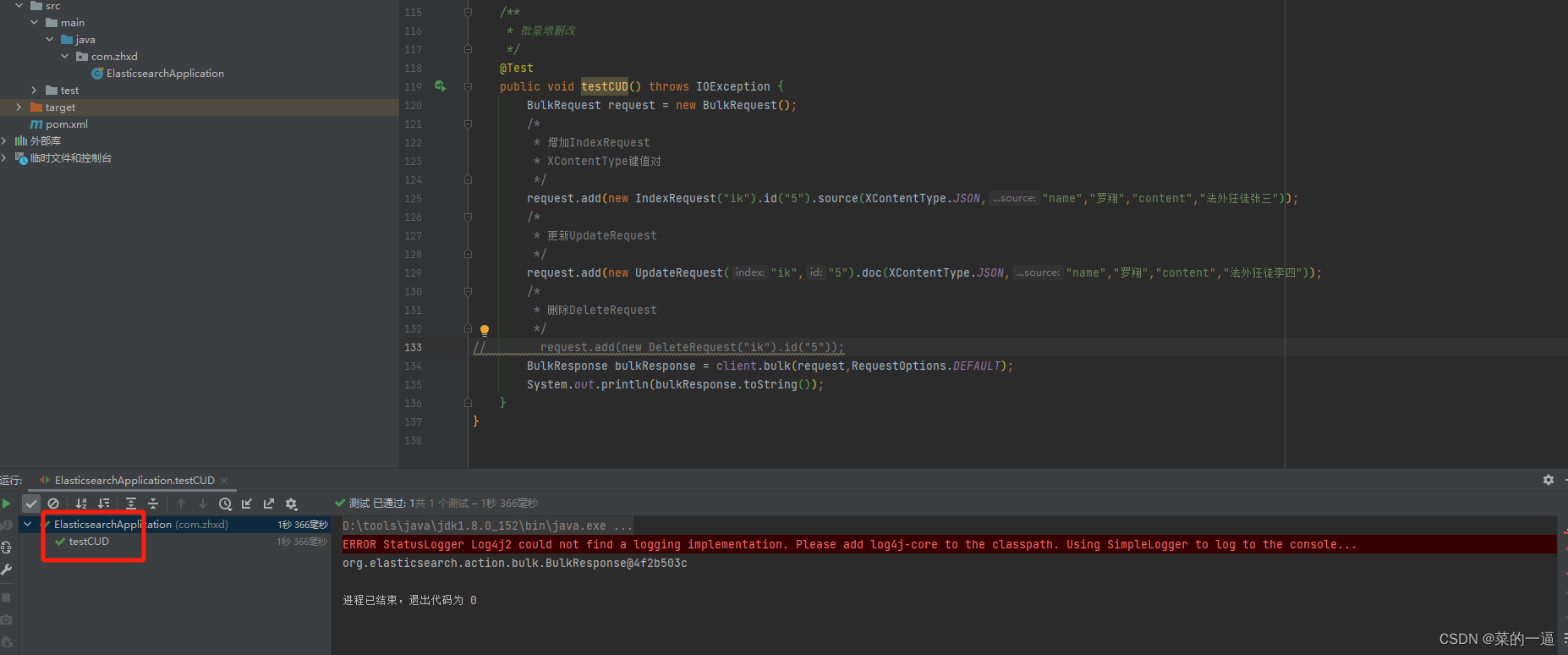Click the ElasticsearchApplication class icon in project tree
This screenshot has height=655, width=1568.
(x=97, y=74)
